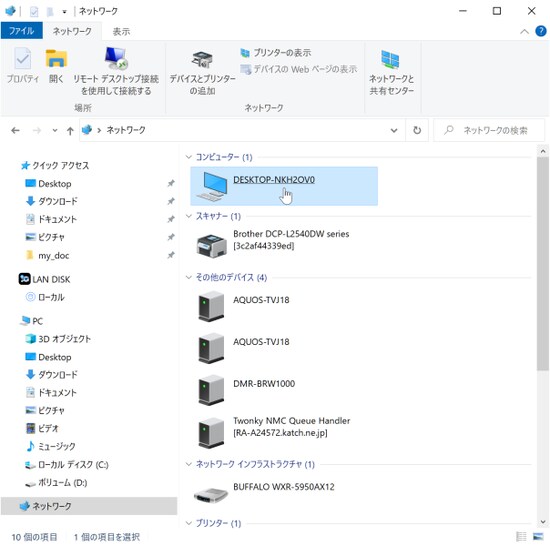The width and height of the screenshot is (550, 546).
Task: Collapse the その他のデバイス group
Action: (x=189, y=277)
